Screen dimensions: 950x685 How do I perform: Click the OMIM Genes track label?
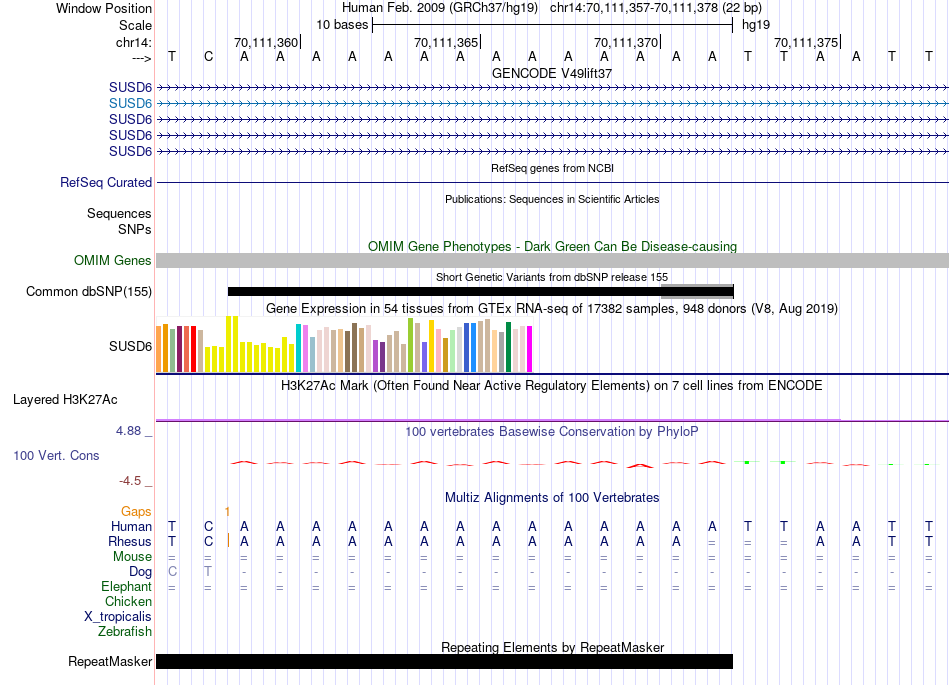(x=113, y=261)
